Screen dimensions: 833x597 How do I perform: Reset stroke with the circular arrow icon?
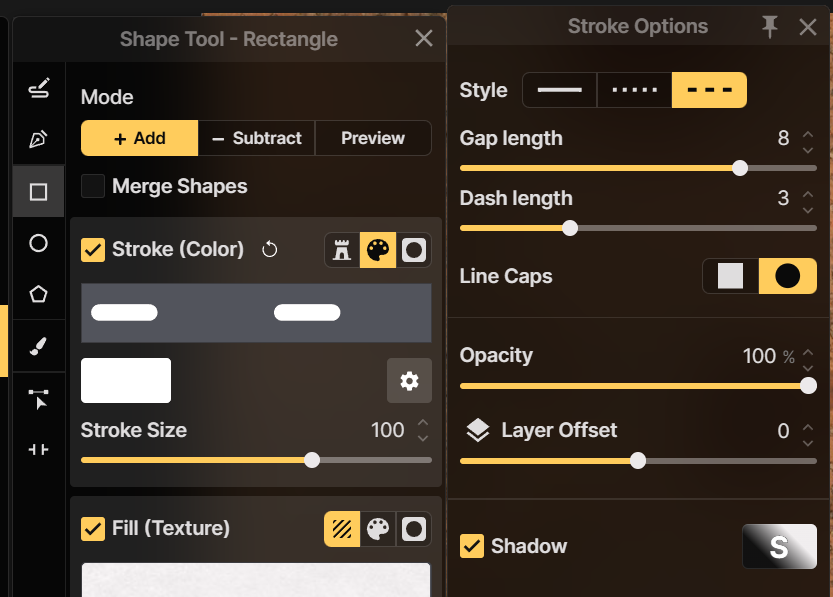point(270,249)
